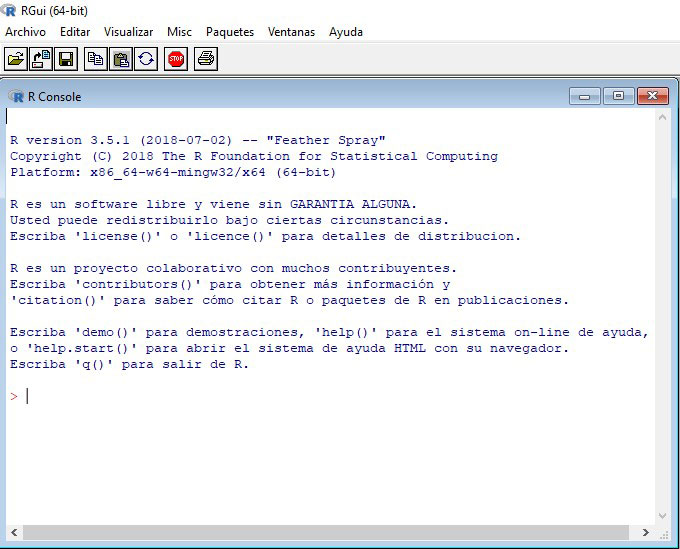This screenshot has width=680, height=549.
Task: Click the Copy and paste refresh icon
Action: pyautogui.click(x=146, y=59)
